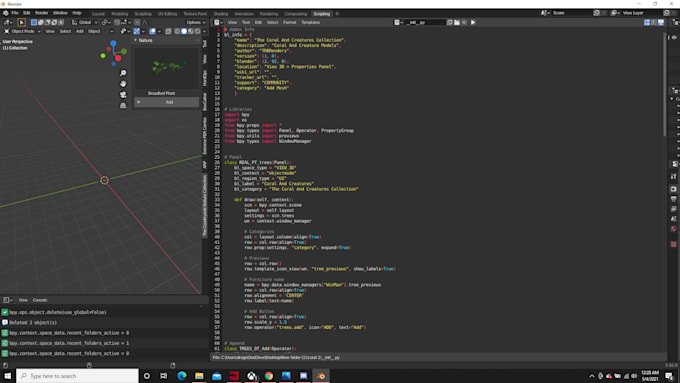Click the Windows taskbar search box

77,376
